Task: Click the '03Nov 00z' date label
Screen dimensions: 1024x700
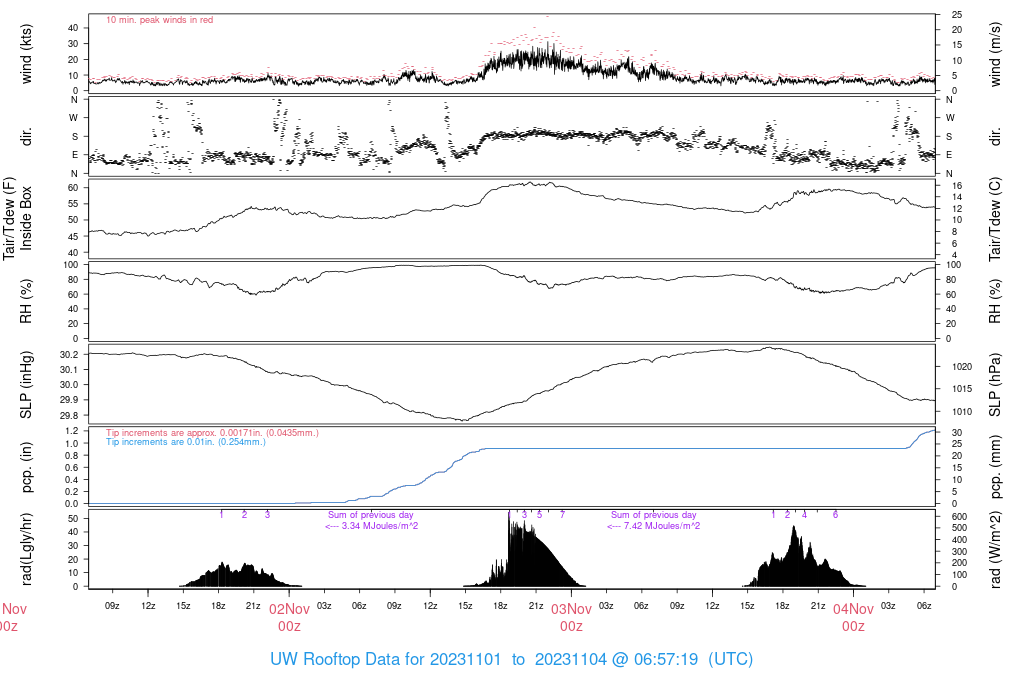Action: point(571,617)
